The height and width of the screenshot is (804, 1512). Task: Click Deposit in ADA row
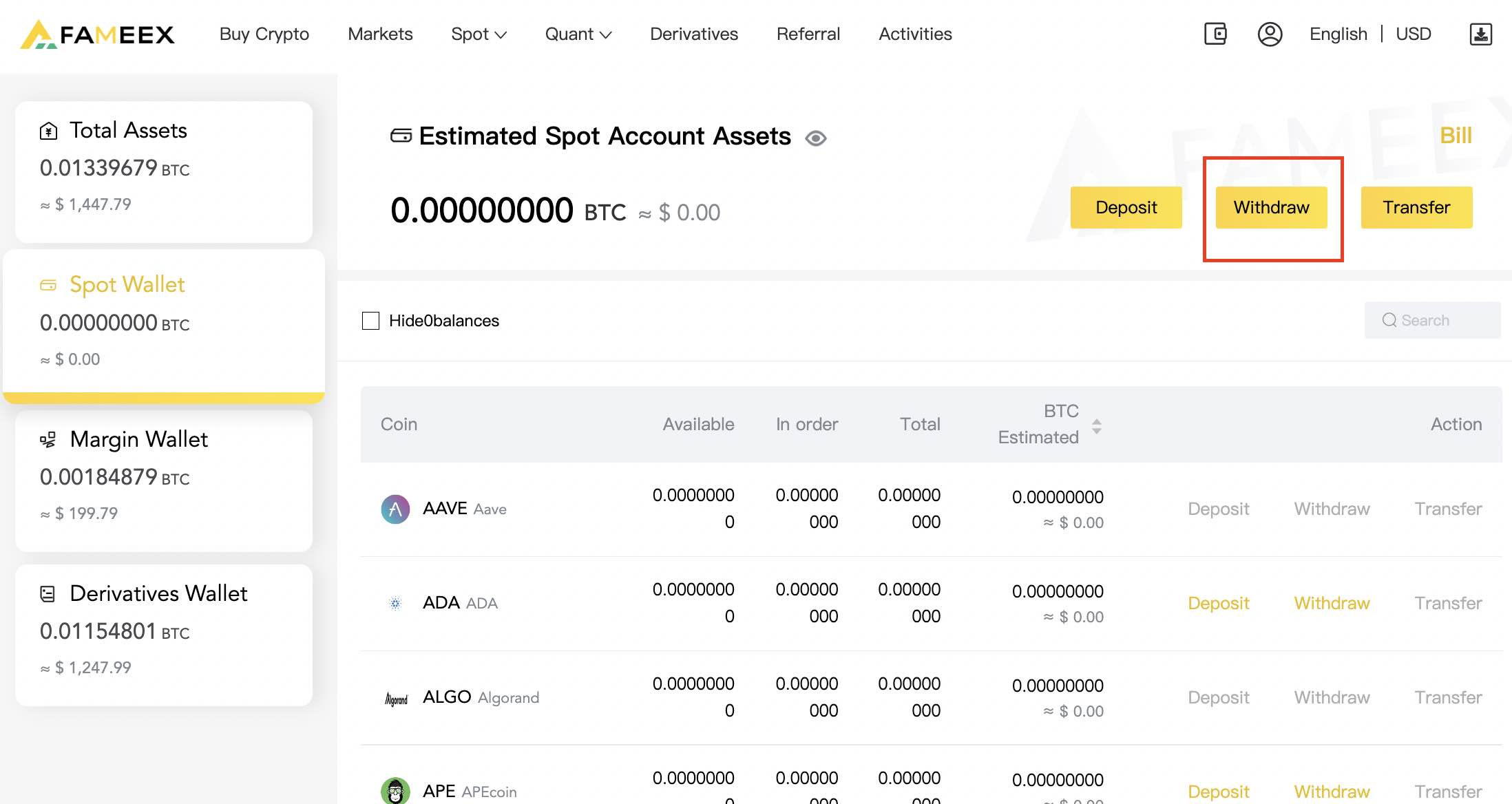point(1218,603)
